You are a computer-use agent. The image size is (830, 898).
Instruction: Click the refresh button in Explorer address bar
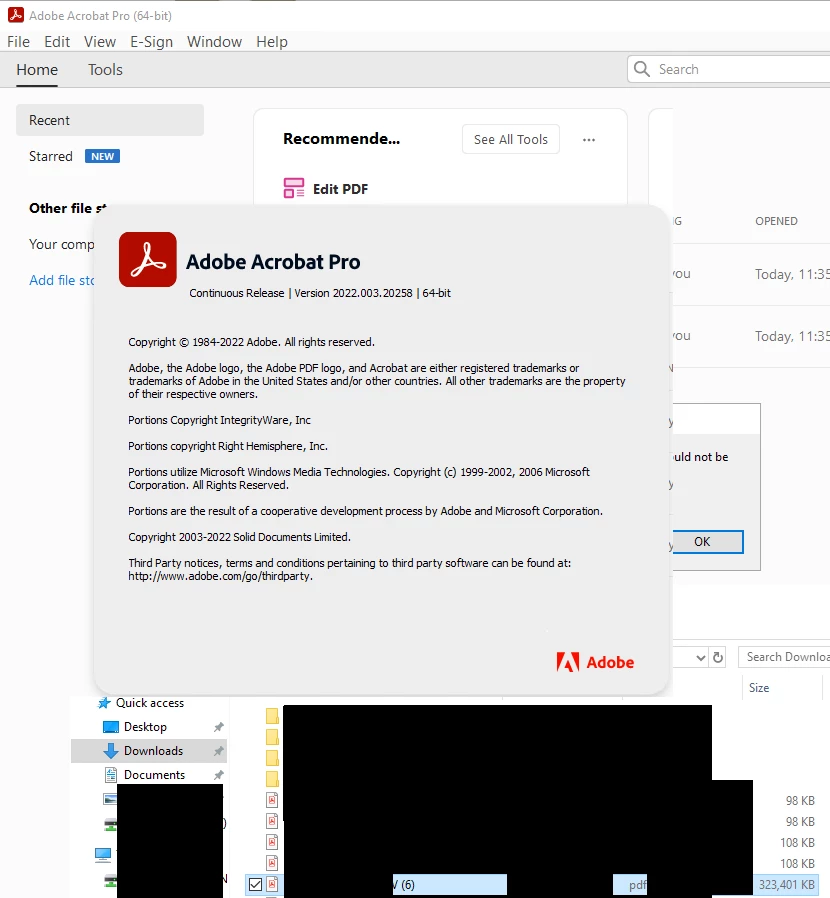click(x=718, y=657)
